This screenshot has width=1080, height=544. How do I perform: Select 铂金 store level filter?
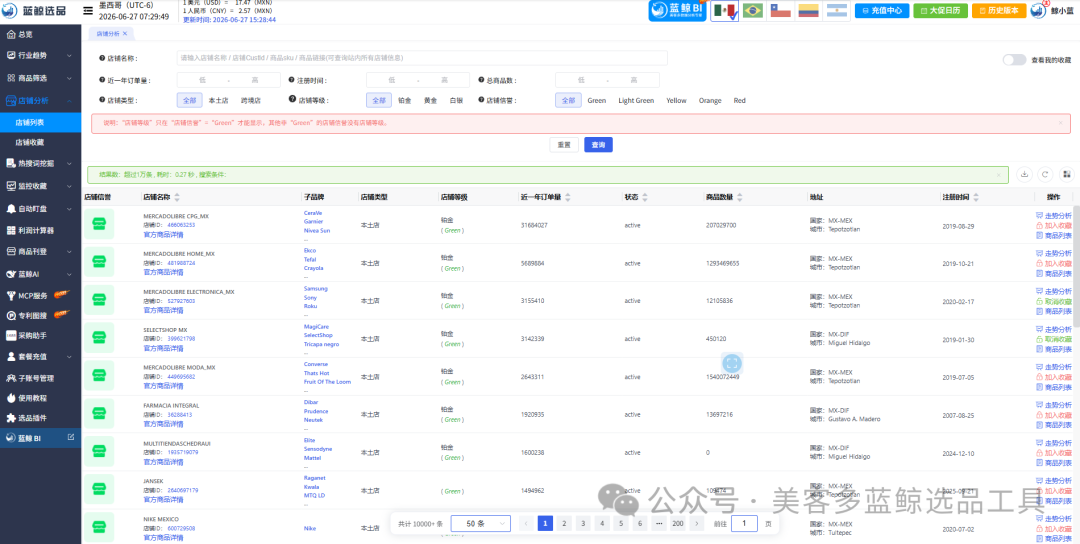click(405, 101)
